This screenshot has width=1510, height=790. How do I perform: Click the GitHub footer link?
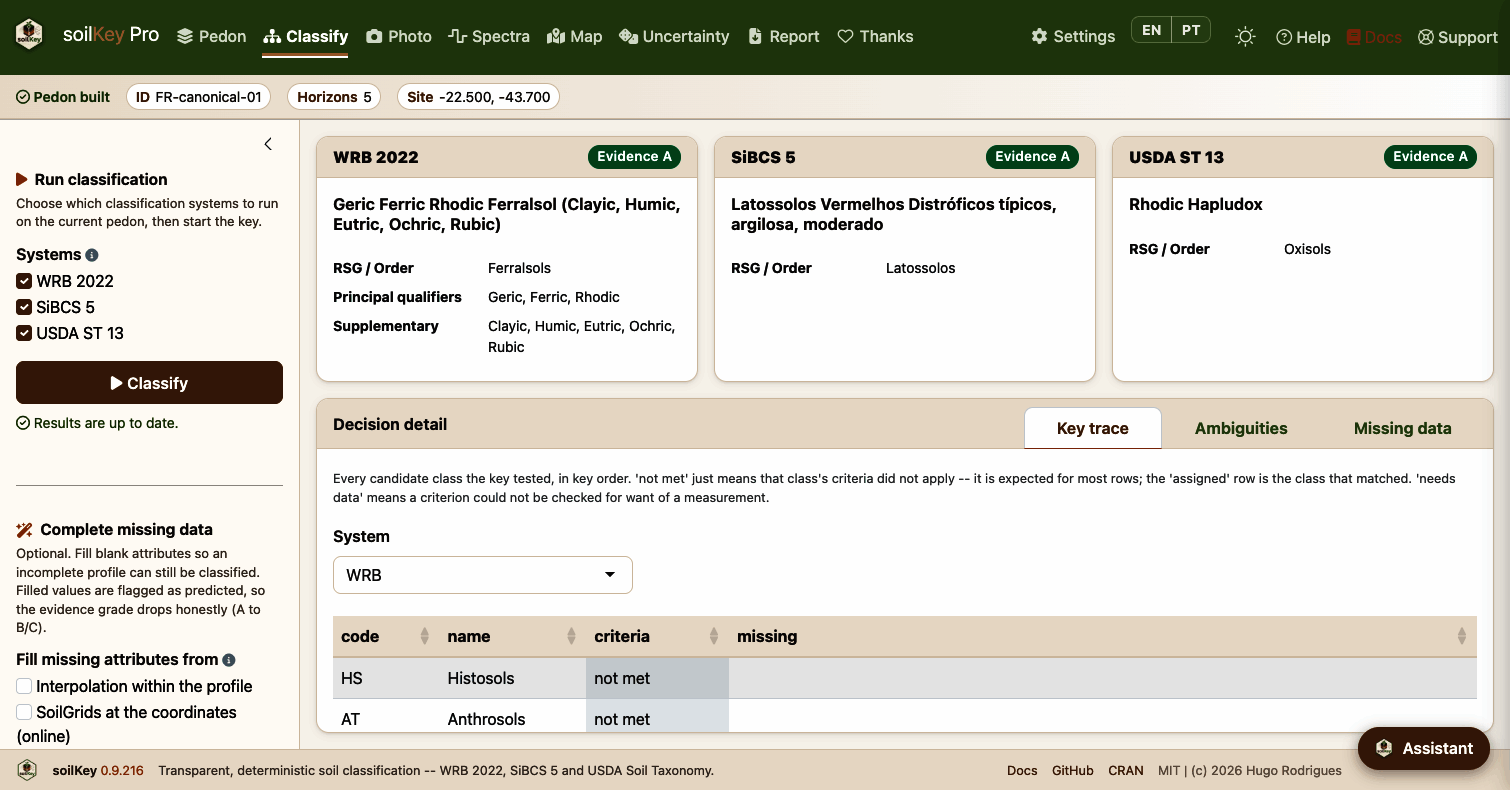[1072, 770]
